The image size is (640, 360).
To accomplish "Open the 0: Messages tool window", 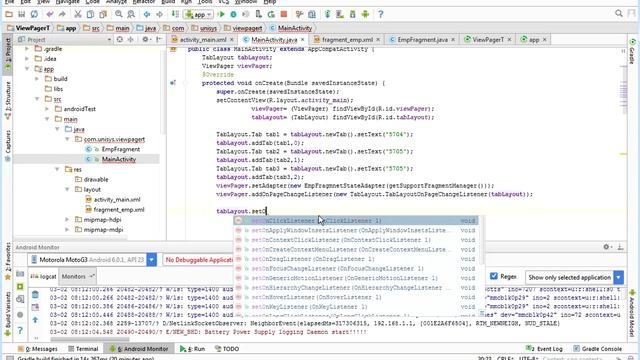I will tap(38, 349).
